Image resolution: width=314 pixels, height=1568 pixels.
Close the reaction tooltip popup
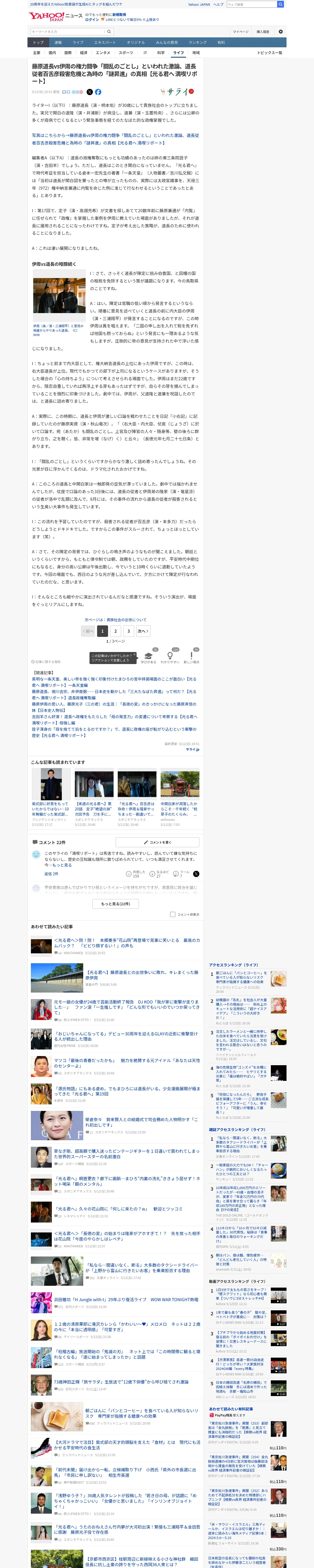(135, 655)
